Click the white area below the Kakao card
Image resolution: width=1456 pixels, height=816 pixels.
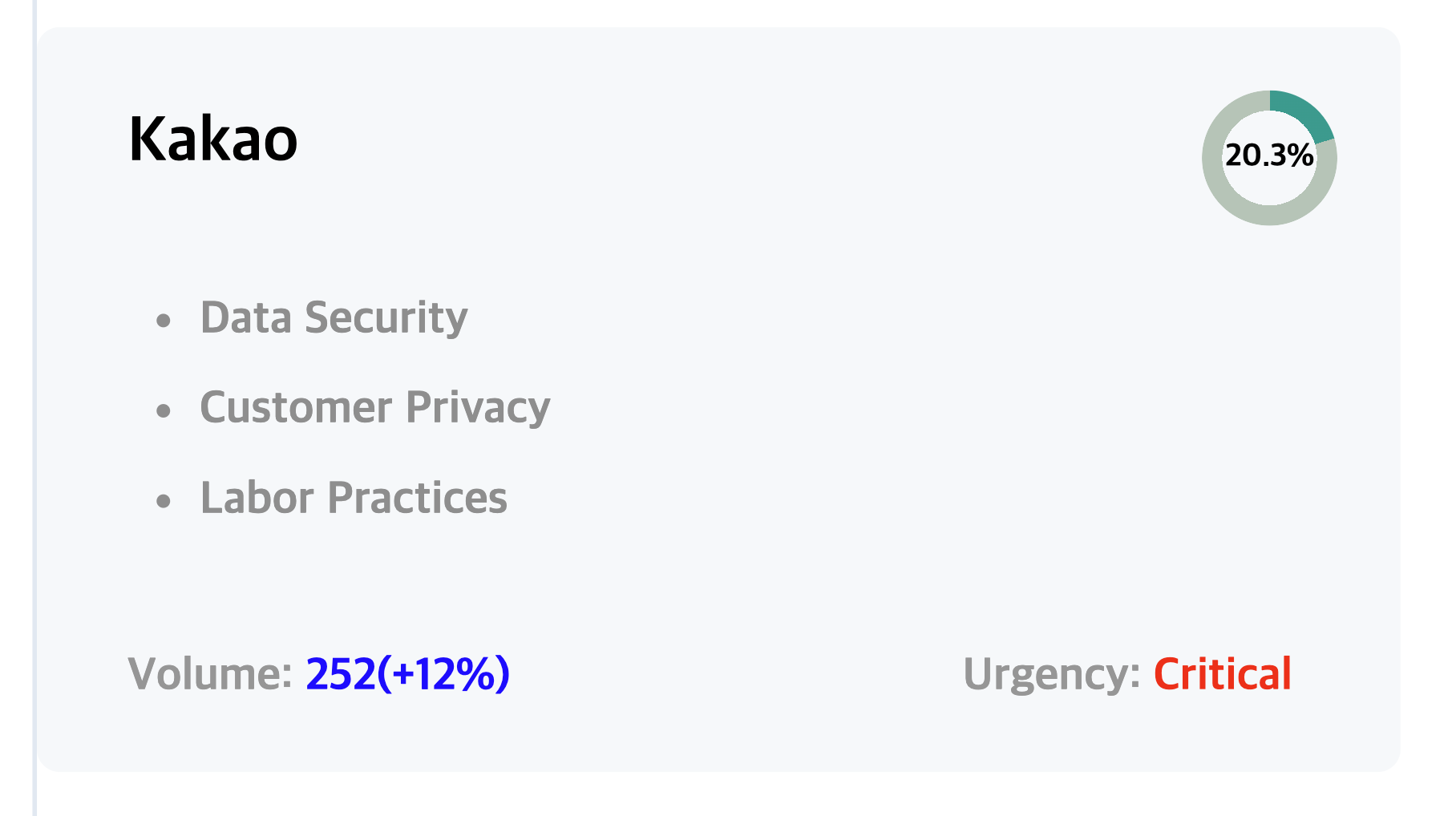coord(722,795)
